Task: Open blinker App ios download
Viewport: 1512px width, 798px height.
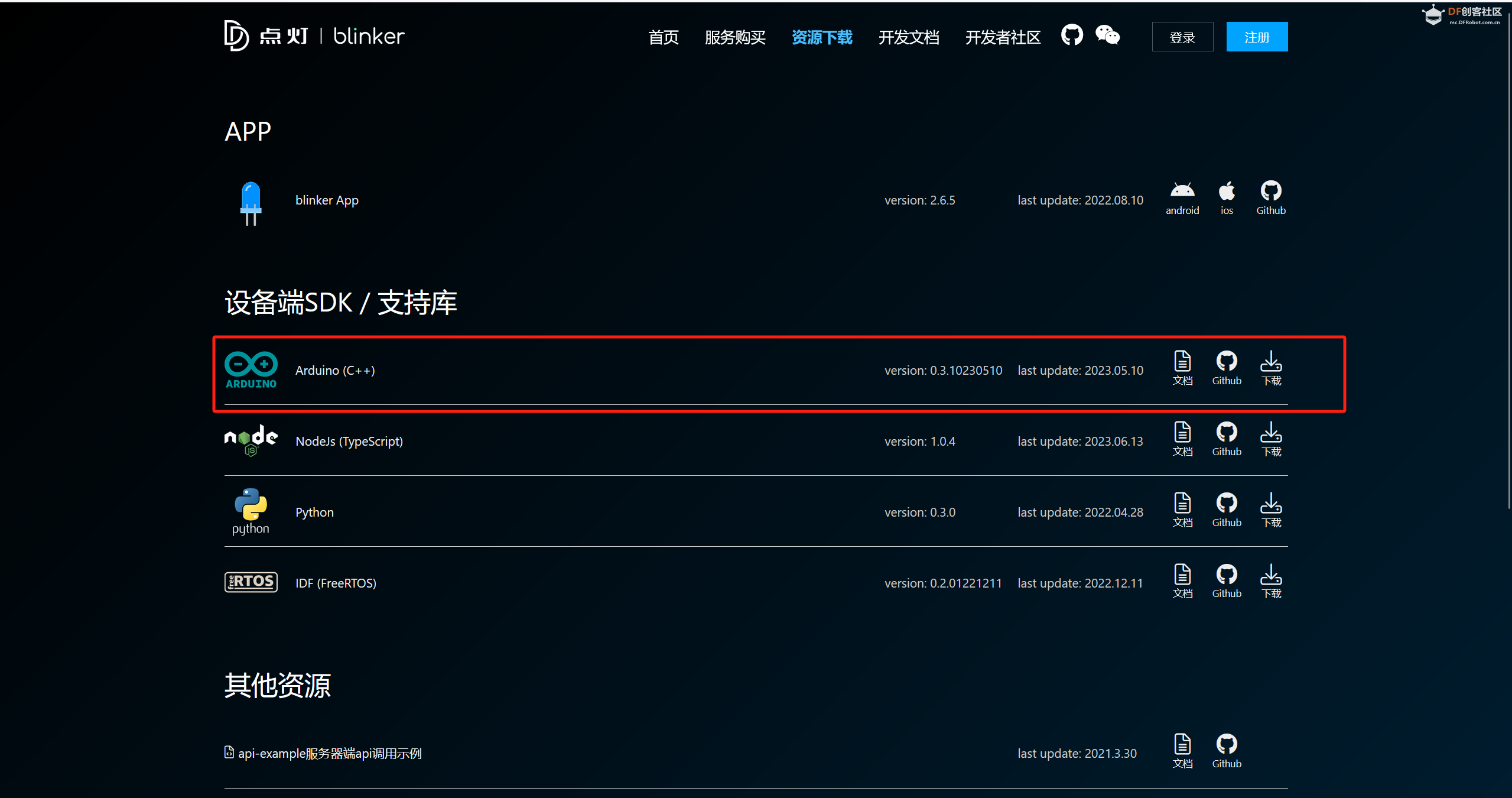Action: [1227, 199]
